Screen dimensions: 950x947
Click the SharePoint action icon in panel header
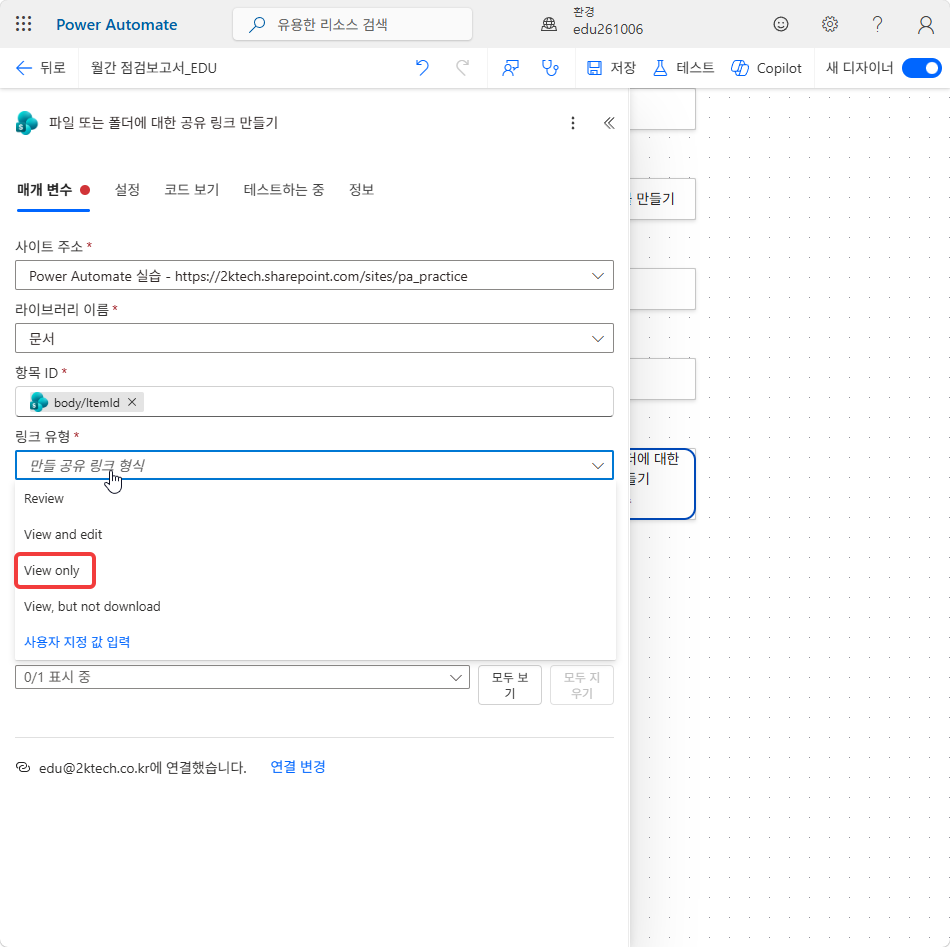27,123
